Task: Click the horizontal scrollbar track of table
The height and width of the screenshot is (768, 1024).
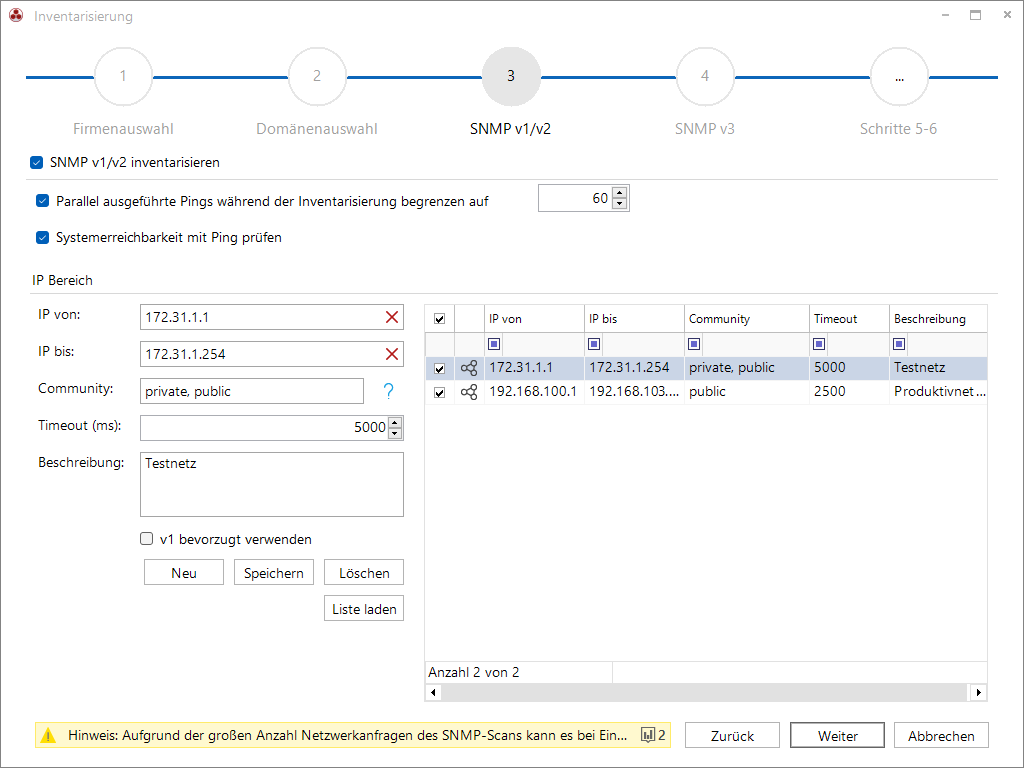Action: tap(704, 692)
